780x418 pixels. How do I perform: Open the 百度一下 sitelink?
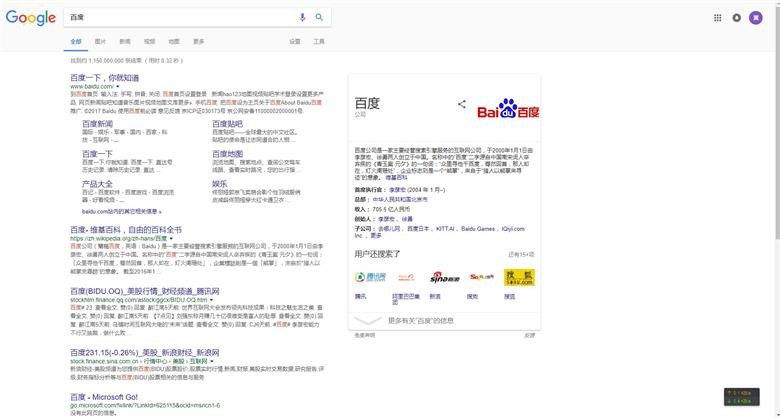pyautogui.click(x=98, y=154)
